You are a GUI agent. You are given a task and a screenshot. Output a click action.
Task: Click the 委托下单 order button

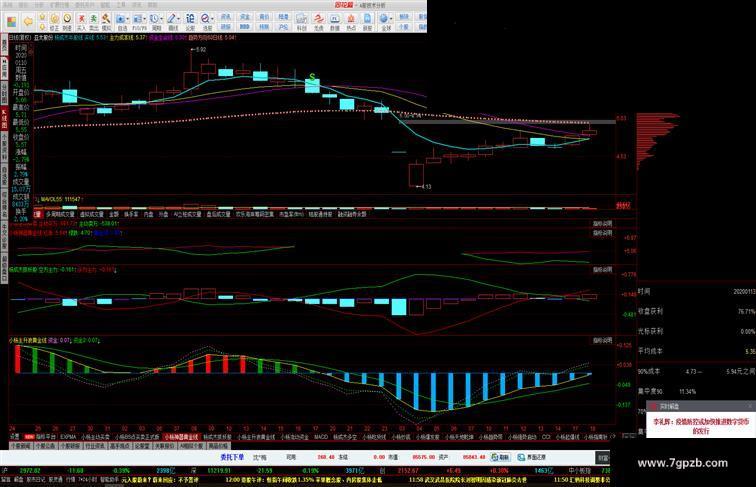(x=232, y=457)
